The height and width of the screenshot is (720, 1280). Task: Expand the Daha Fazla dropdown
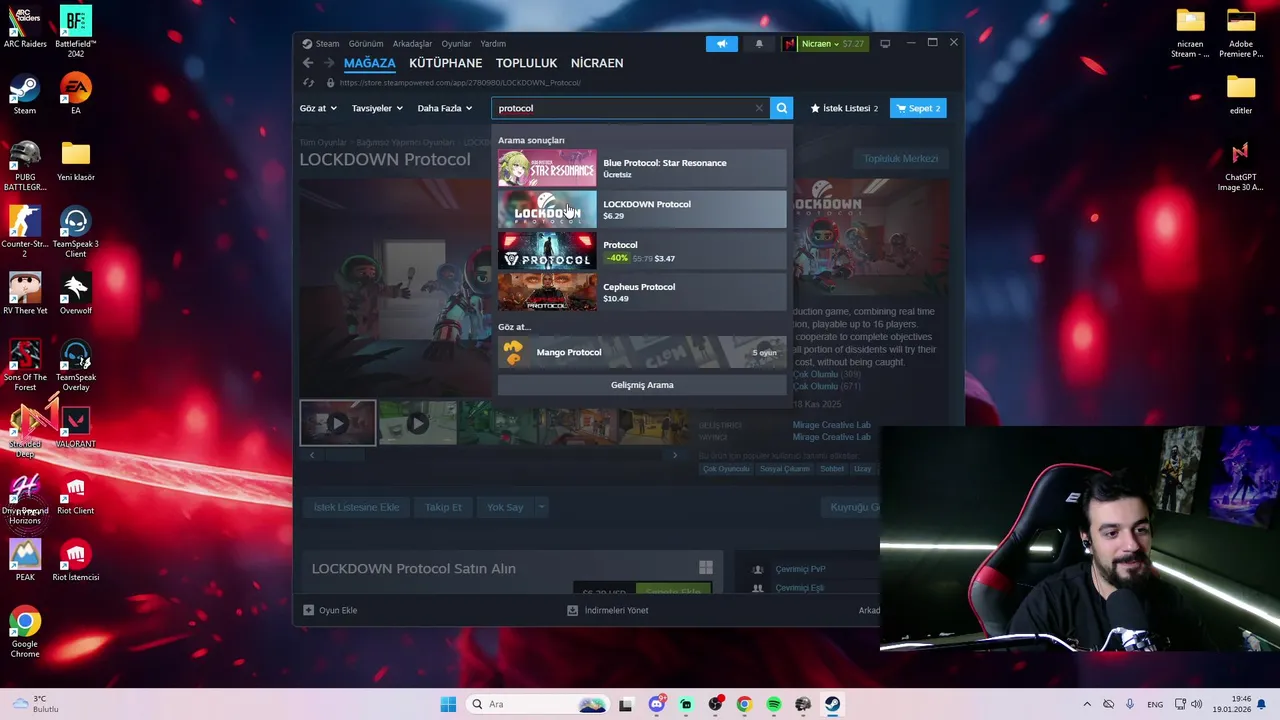point(445,108)
